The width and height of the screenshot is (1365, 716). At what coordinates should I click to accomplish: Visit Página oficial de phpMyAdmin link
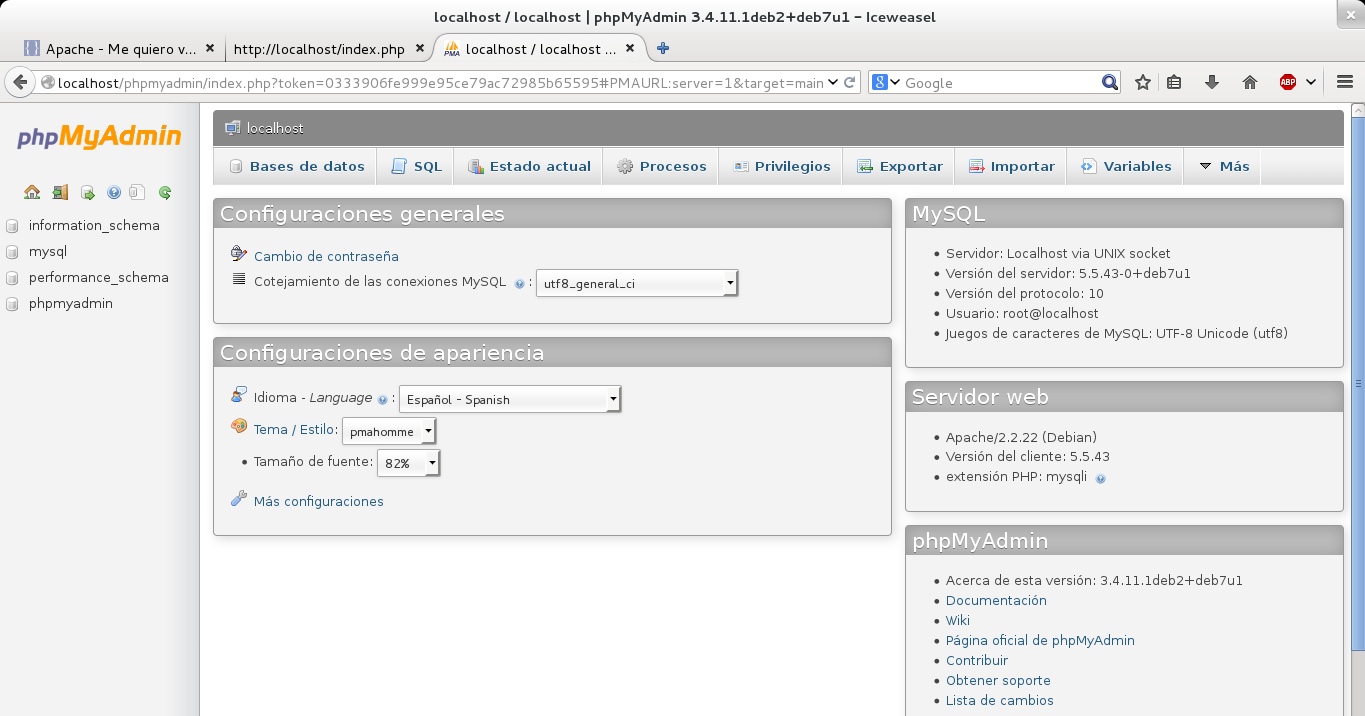click(x=1040, y=641)
